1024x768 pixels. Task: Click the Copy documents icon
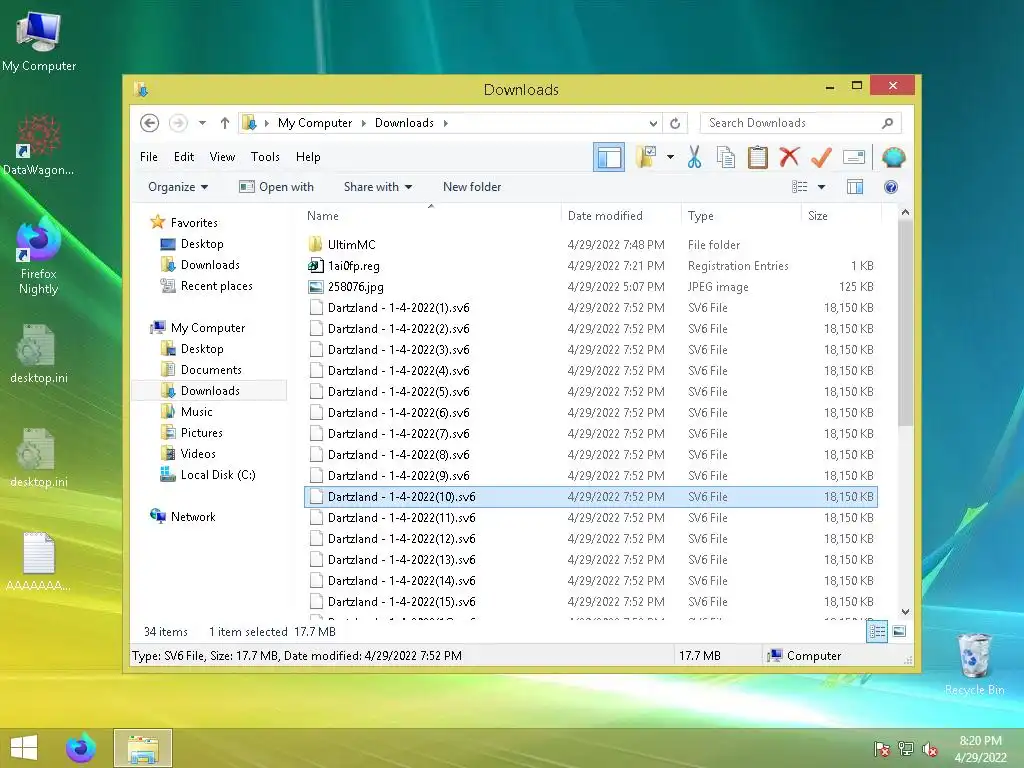coord(726,157)
